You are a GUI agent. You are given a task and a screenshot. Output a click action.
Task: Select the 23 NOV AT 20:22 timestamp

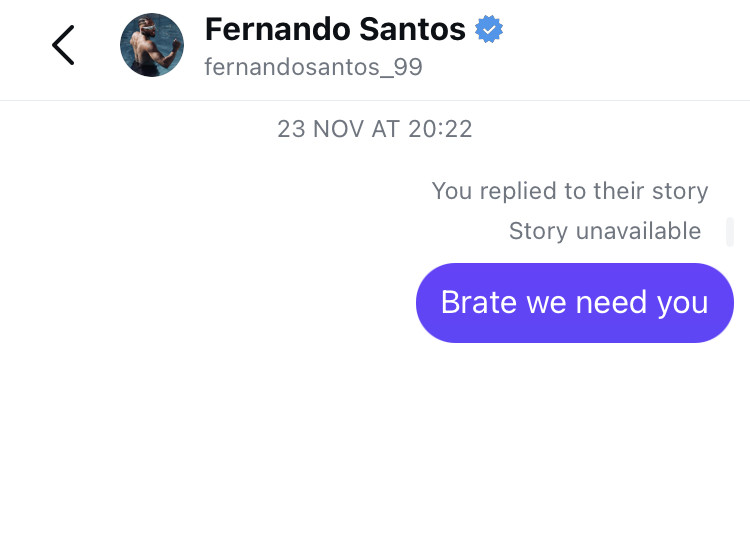pos(374,129)
